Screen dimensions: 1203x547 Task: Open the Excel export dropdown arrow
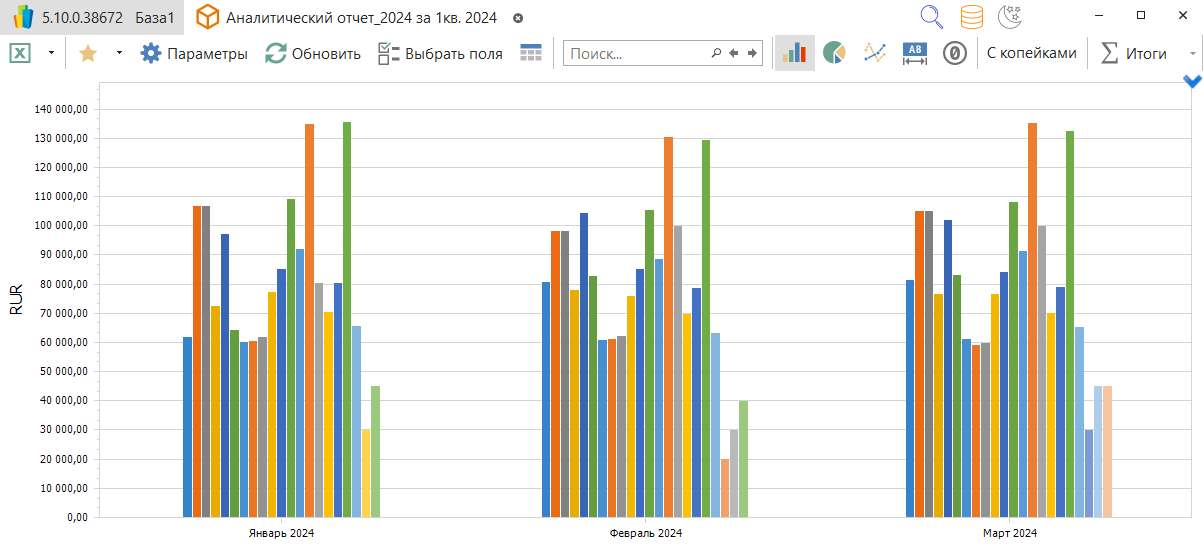click(51, 53)
